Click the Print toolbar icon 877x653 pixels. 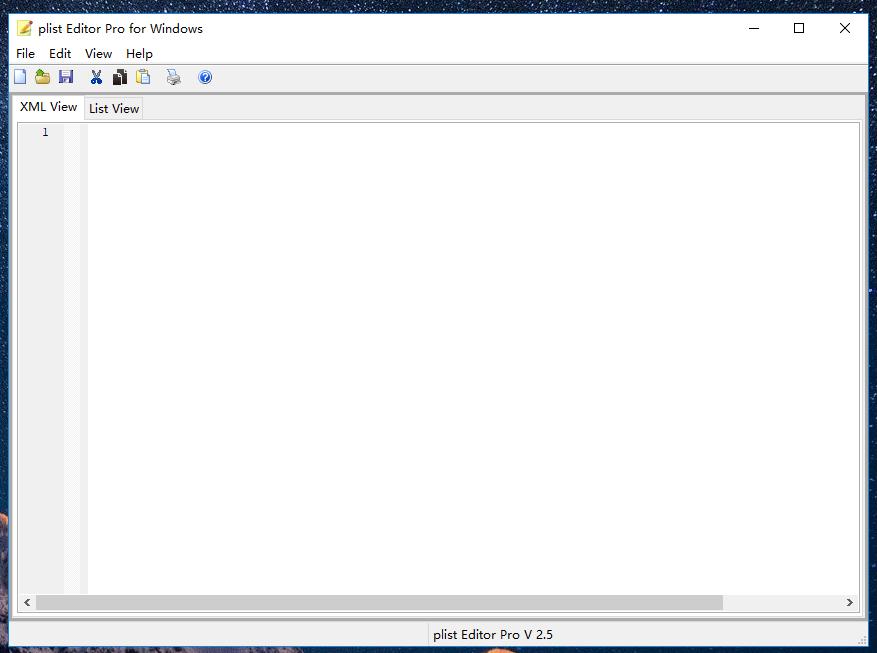174,77
